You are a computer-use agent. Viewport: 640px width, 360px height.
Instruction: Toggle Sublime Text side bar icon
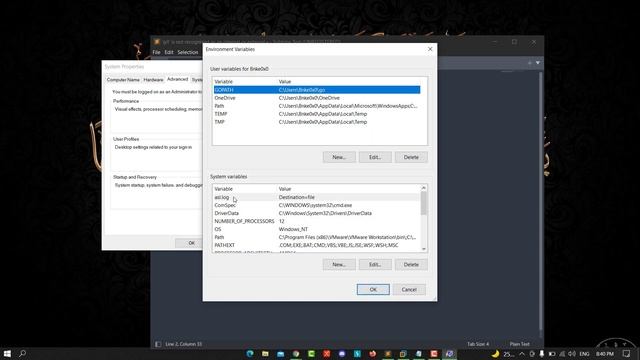tap(158, 344)
